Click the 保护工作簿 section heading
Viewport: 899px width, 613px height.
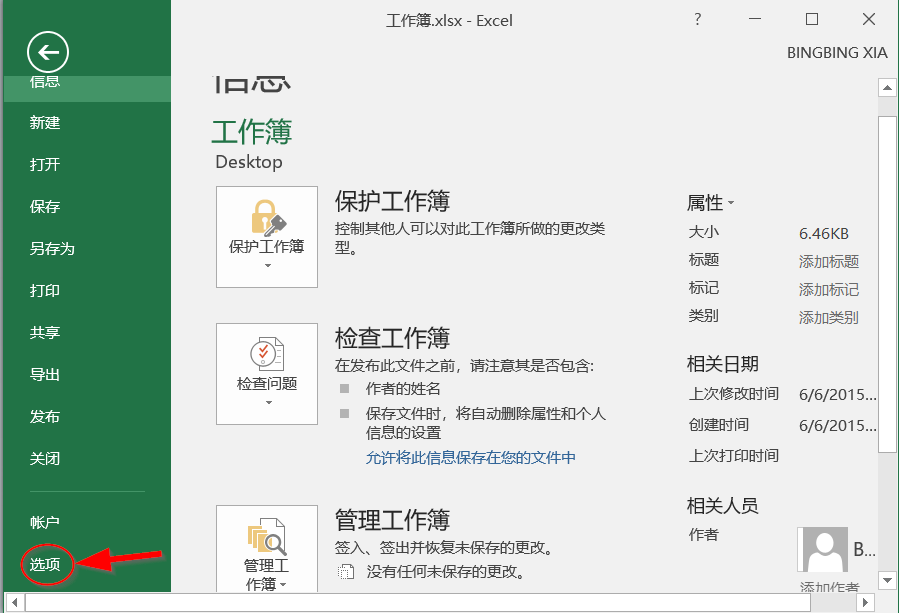click(x=392, y=202)
